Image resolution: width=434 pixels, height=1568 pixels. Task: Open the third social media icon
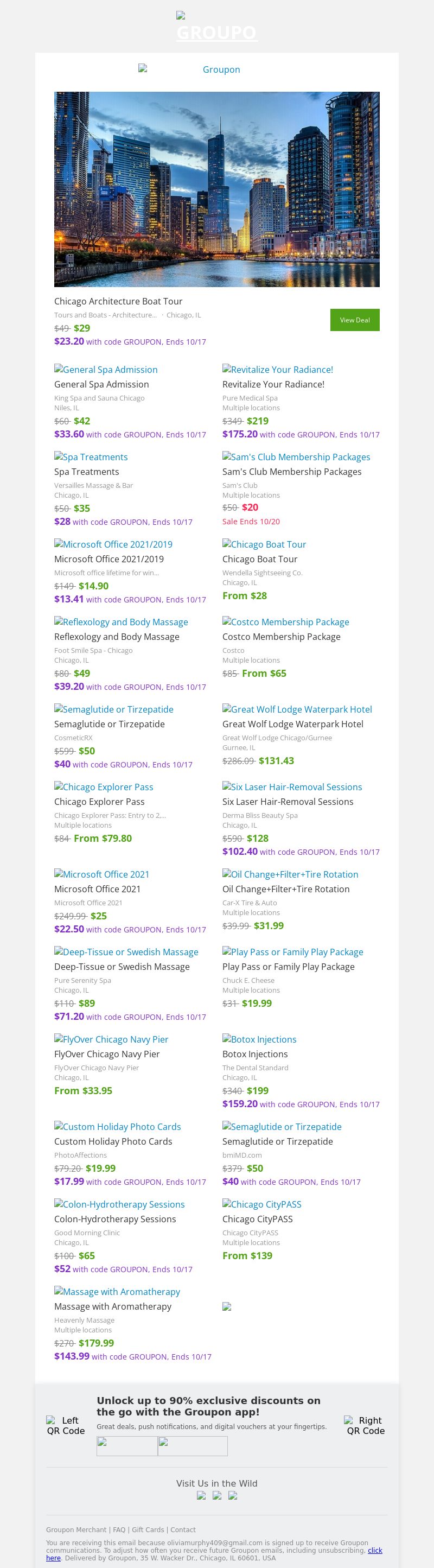pyautogui.click(x=233, y=1496)
